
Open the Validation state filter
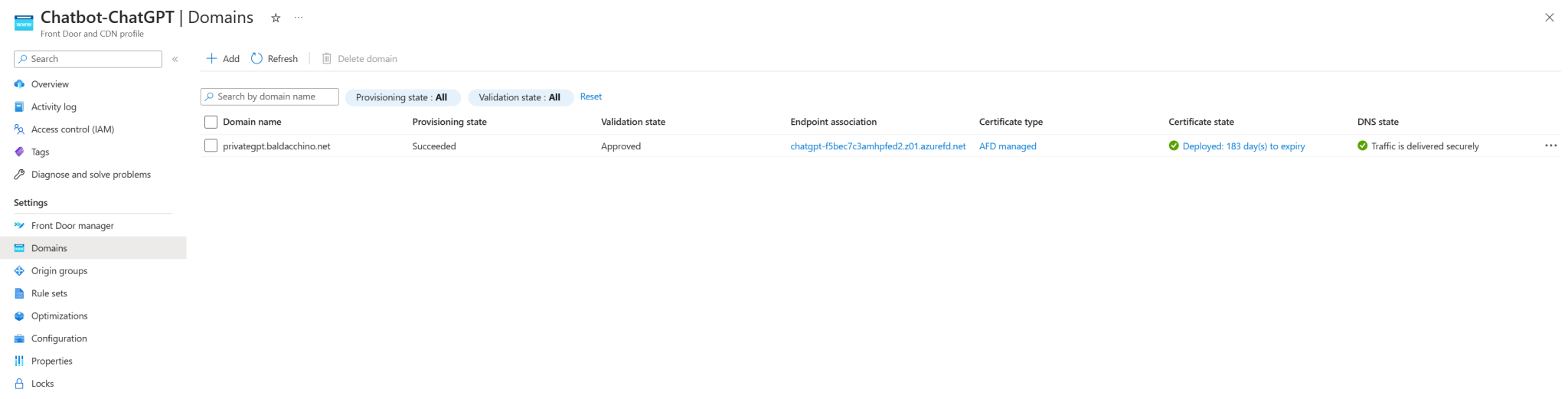click(x=521, y=97)
